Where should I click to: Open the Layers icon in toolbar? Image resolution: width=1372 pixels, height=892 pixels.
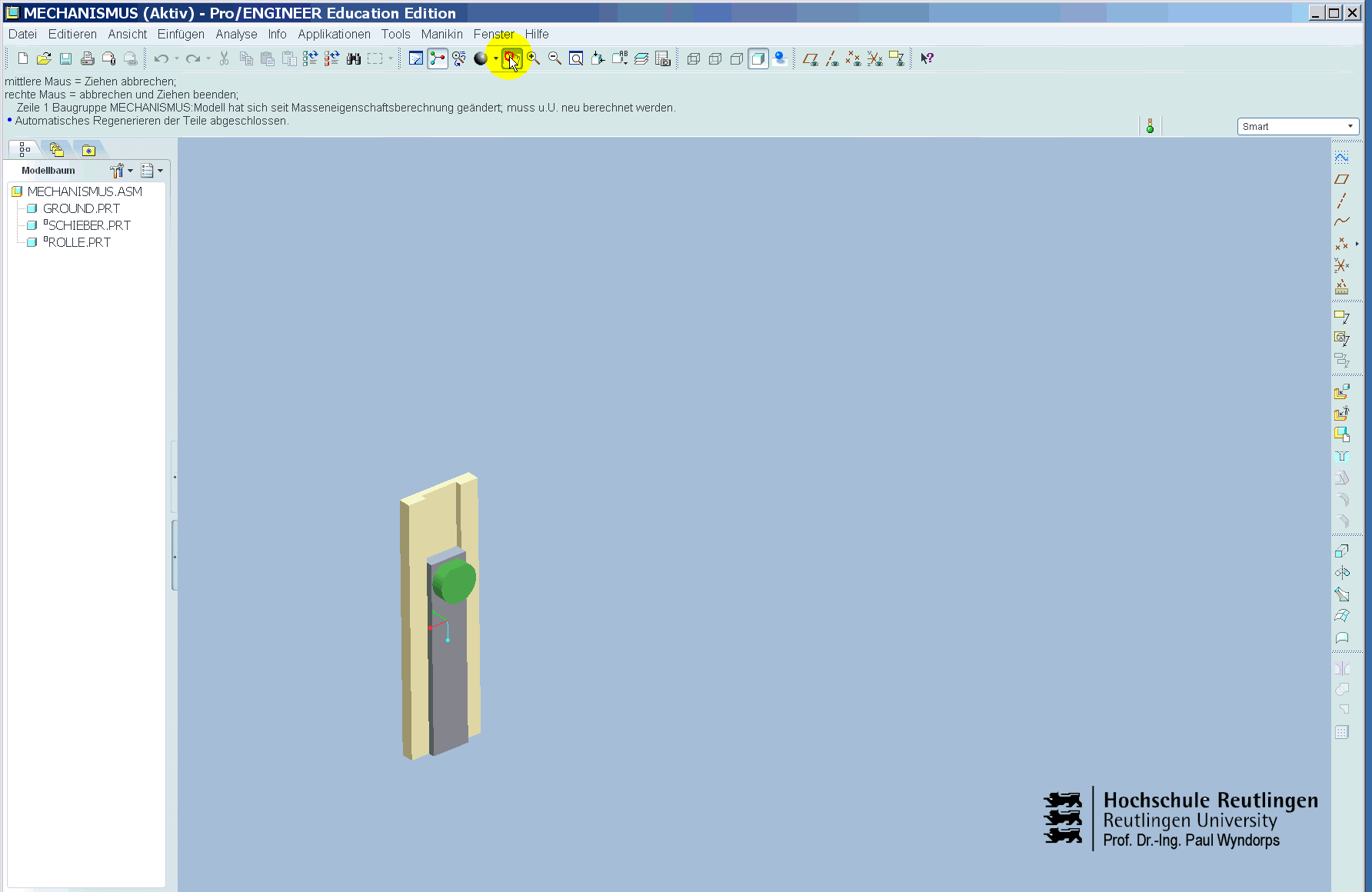(x=641, y=58)
